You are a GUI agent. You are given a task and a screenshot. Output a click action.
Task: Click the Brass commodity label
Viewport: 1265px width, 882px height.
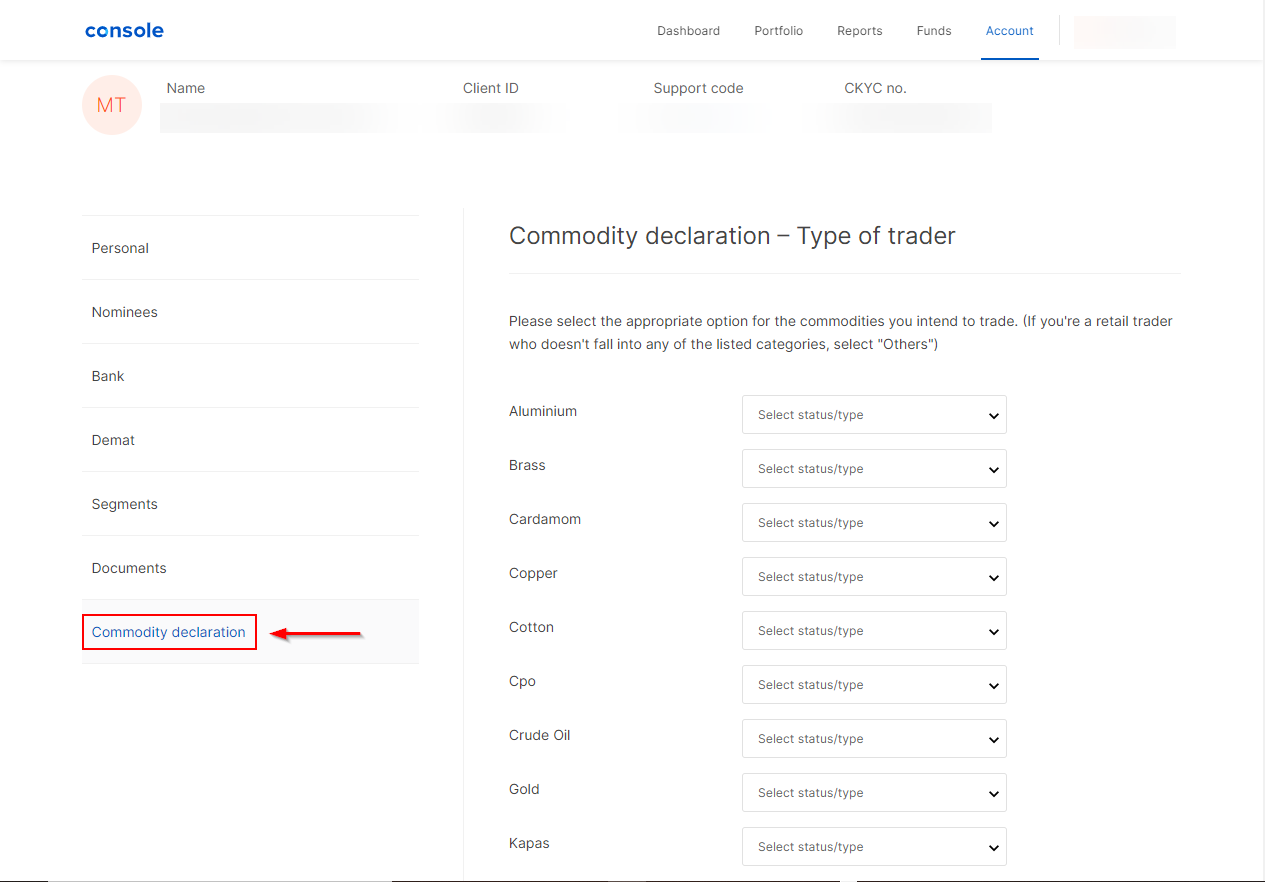(x=527, y=465)
